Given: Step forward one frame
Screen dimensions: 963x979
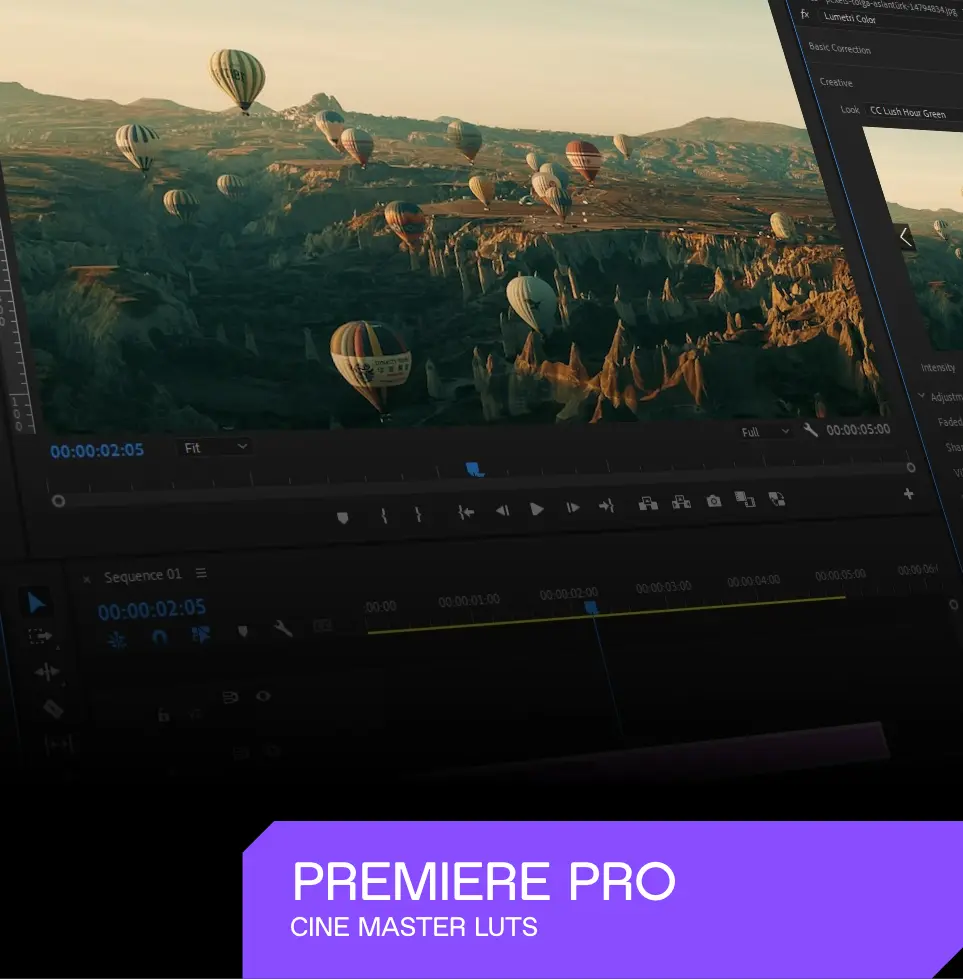Looking at the screenshot, I should click(572, 508).
